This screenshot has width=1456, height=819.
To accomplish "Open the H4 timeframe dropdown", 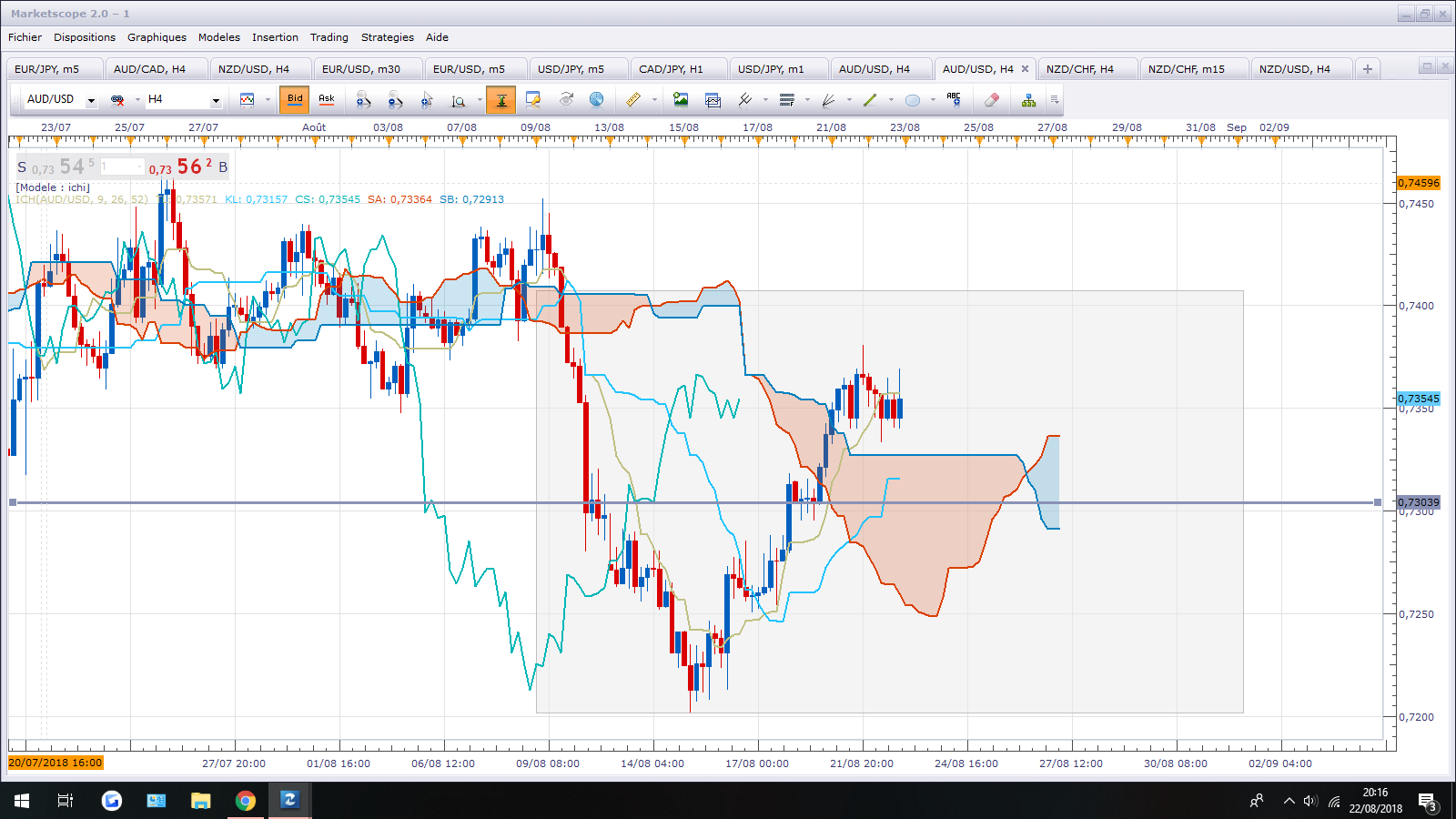I will click(x=216, y=100).
